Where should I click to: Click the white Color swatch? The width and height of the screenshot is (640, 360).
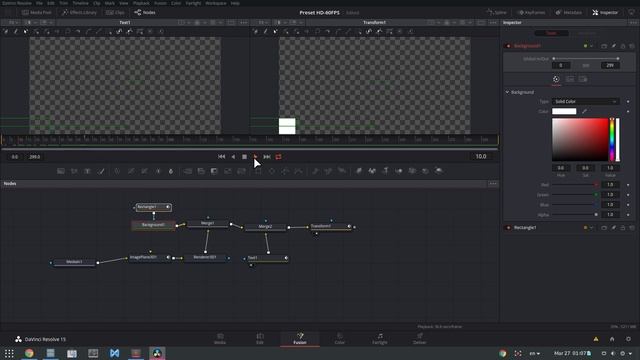[x=564, y=111]
